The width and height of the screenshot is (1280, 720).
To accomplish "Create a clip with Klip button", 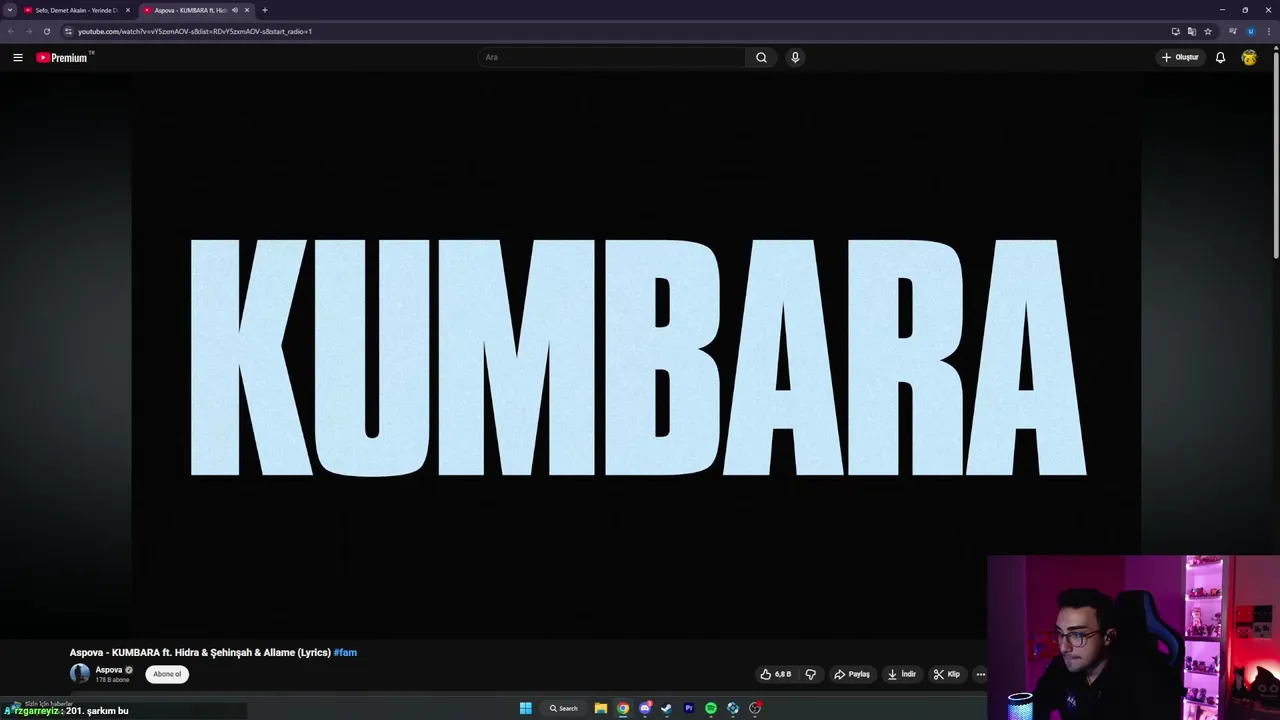I will pyautogui.click(x=946, y=674).
